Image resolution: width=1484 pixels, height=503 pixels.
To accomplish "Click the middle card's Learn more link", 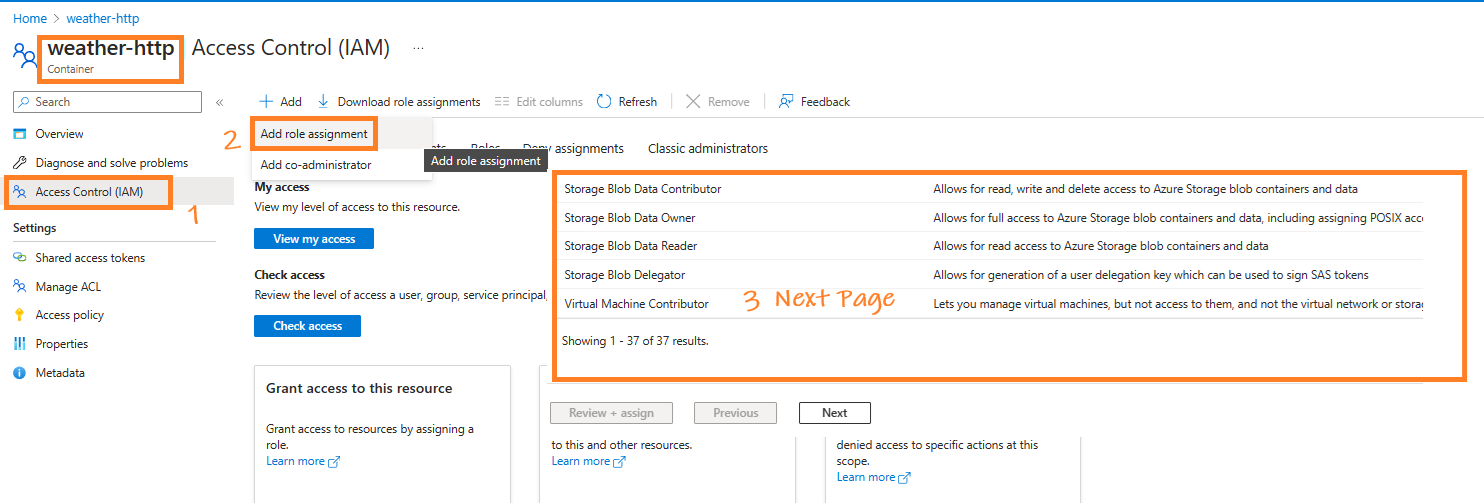I will click(x=581, y=461).
